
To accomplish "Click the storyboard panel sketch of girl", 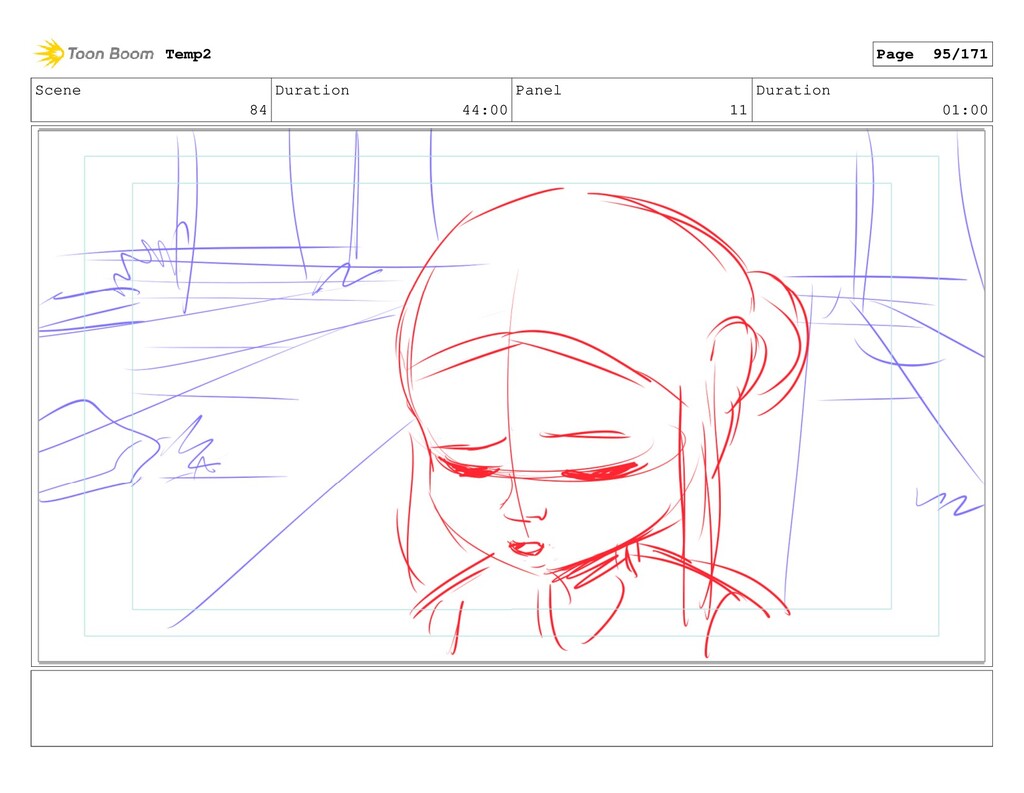I will click(511, 396).
